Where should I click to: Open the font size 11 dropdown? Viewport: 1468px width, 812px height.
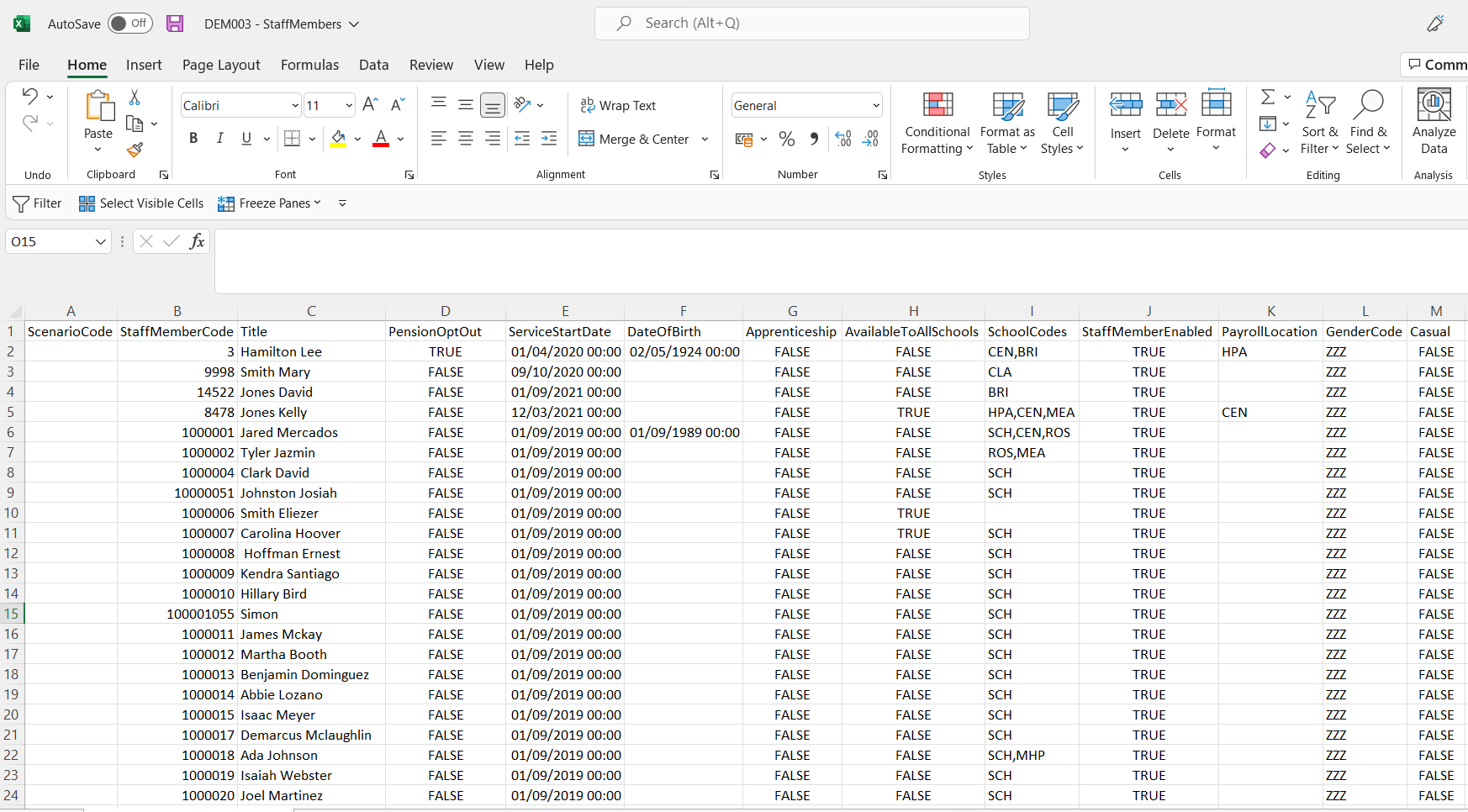[349, 105]
